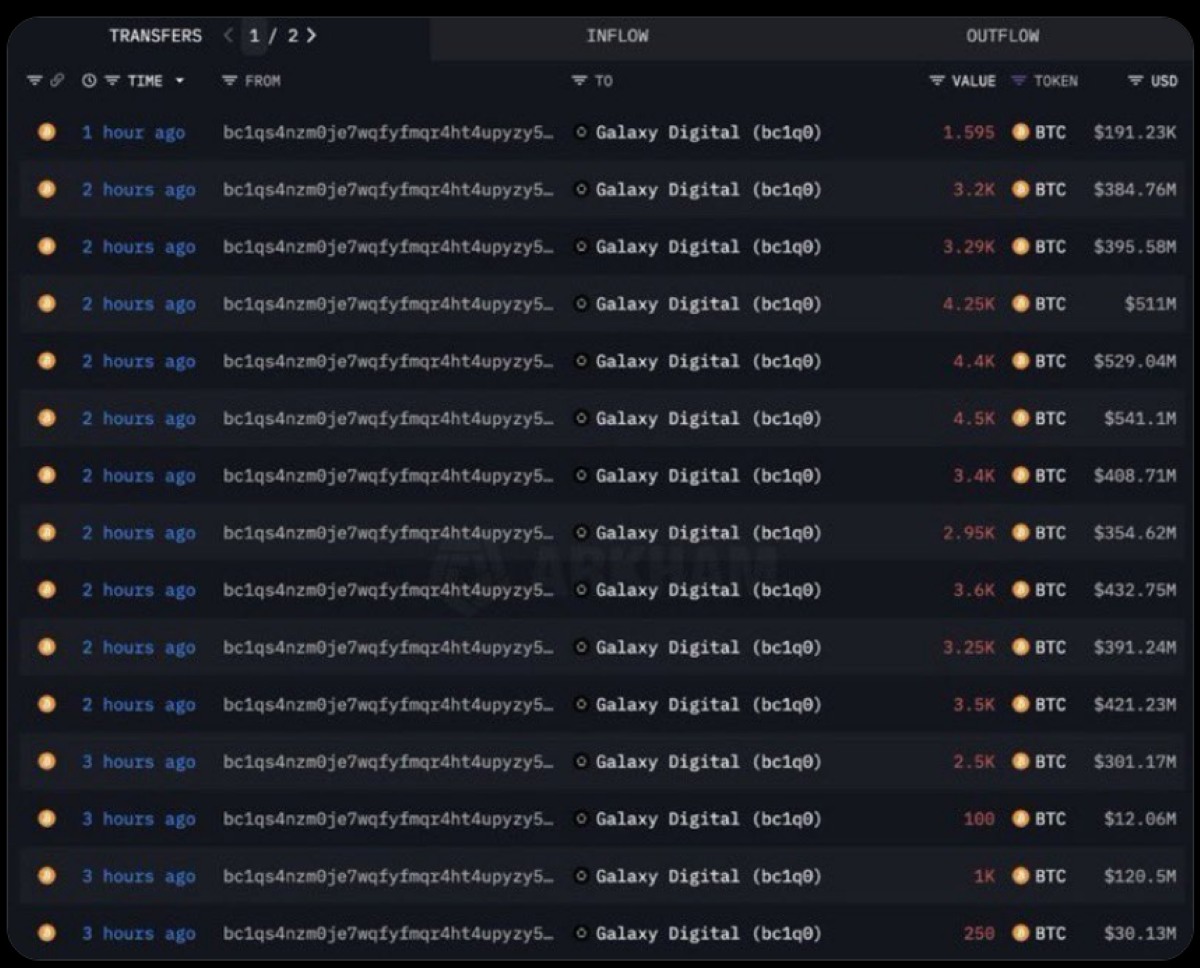1200x968 pixels.
Task: Click the $529.04M USD amount
Action: pos(1135,361)
